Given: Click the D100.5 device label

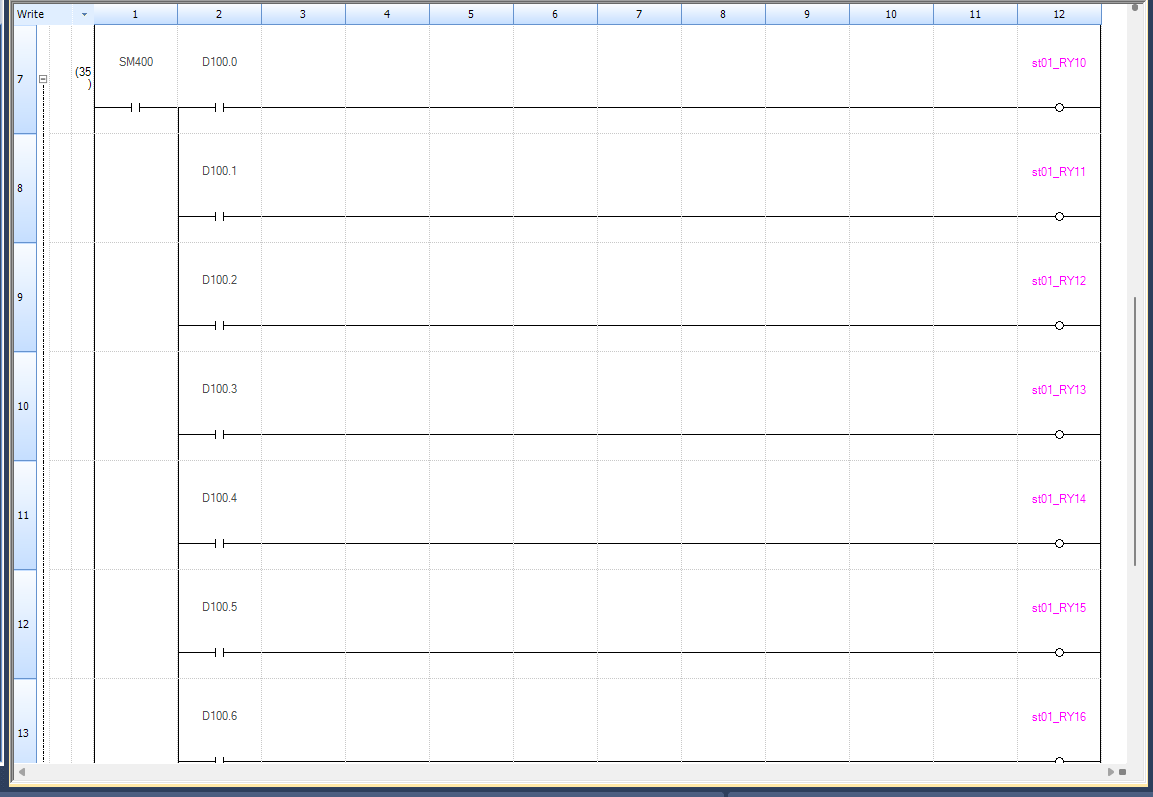Looking at the screenshot, I should tap(219, 607).
